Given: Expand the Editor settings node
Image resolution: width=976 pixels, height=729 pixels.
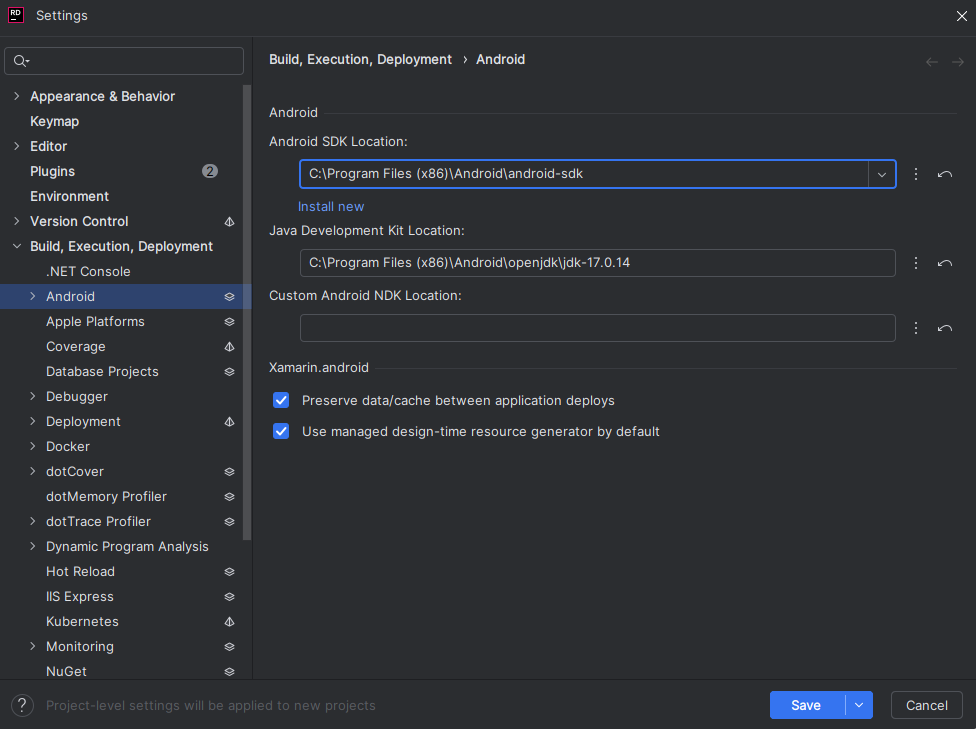Looking at the screenshot, I should (16, 146).
